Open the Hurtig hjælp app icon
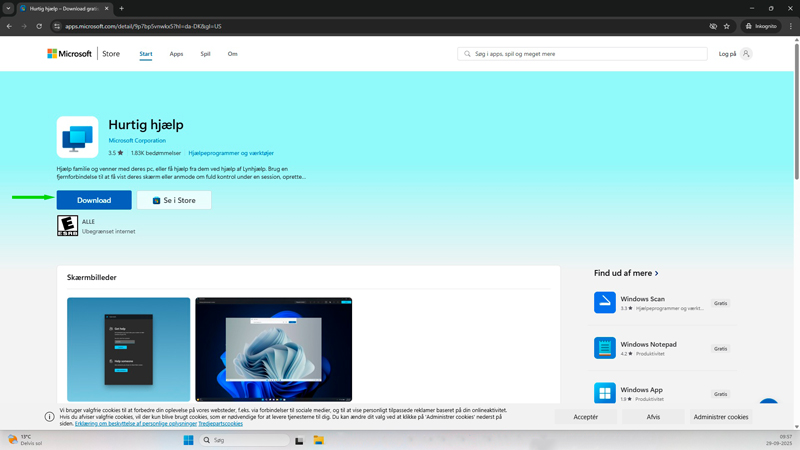The height and width of the screenshot is (450, 800). (78, 137)
